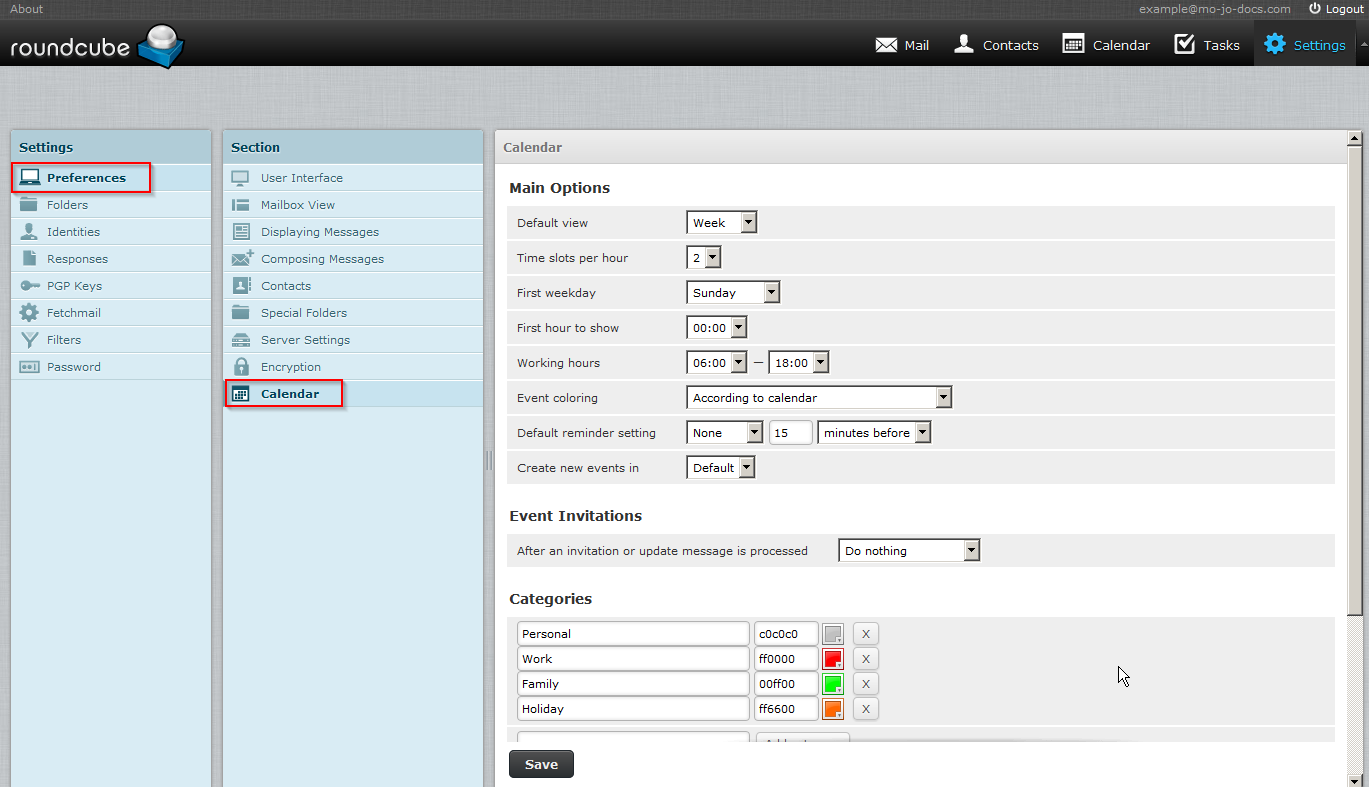Delete the Holiday category with X
This screenshot has width=1369, height=787.
[x=866, y=709]
